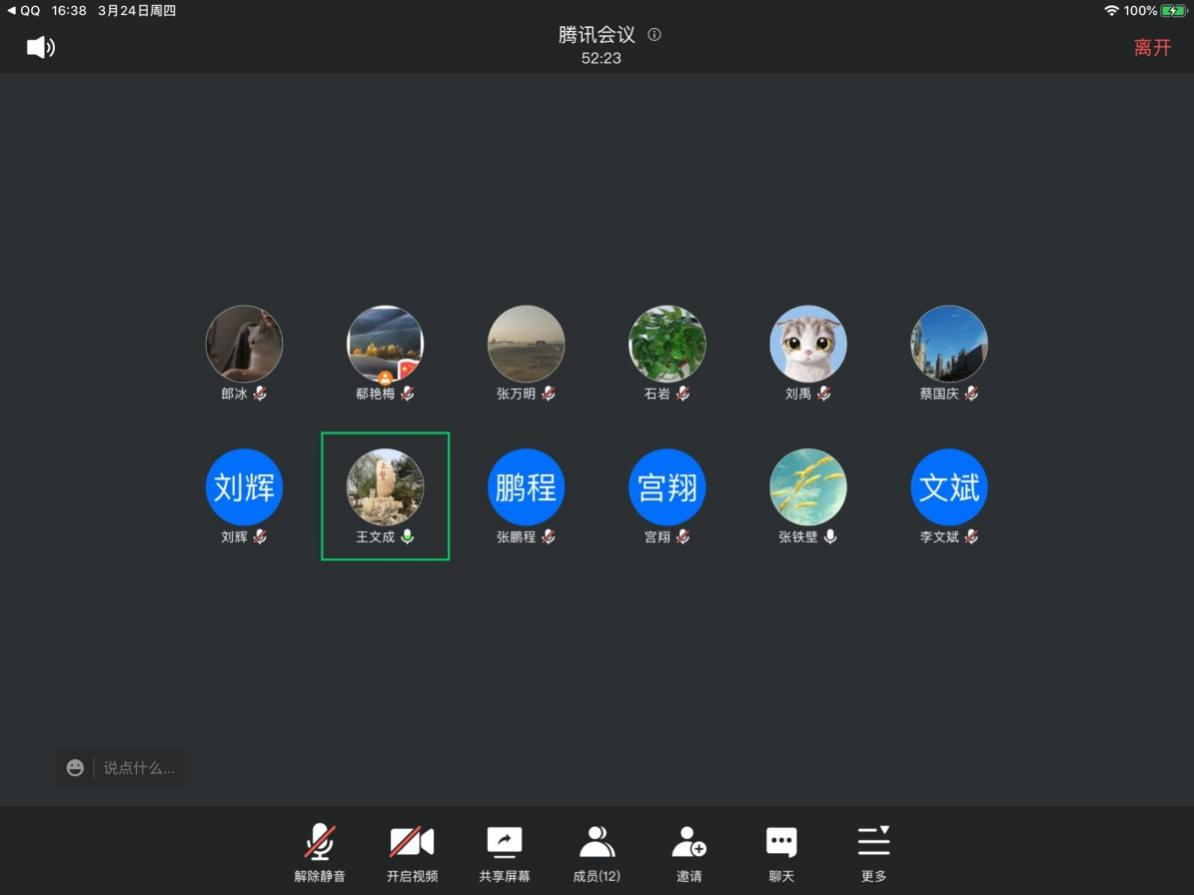Tap the 开启视频 camera icon
The height and width of the screenshot is (895, 1194).
[412, 842]
